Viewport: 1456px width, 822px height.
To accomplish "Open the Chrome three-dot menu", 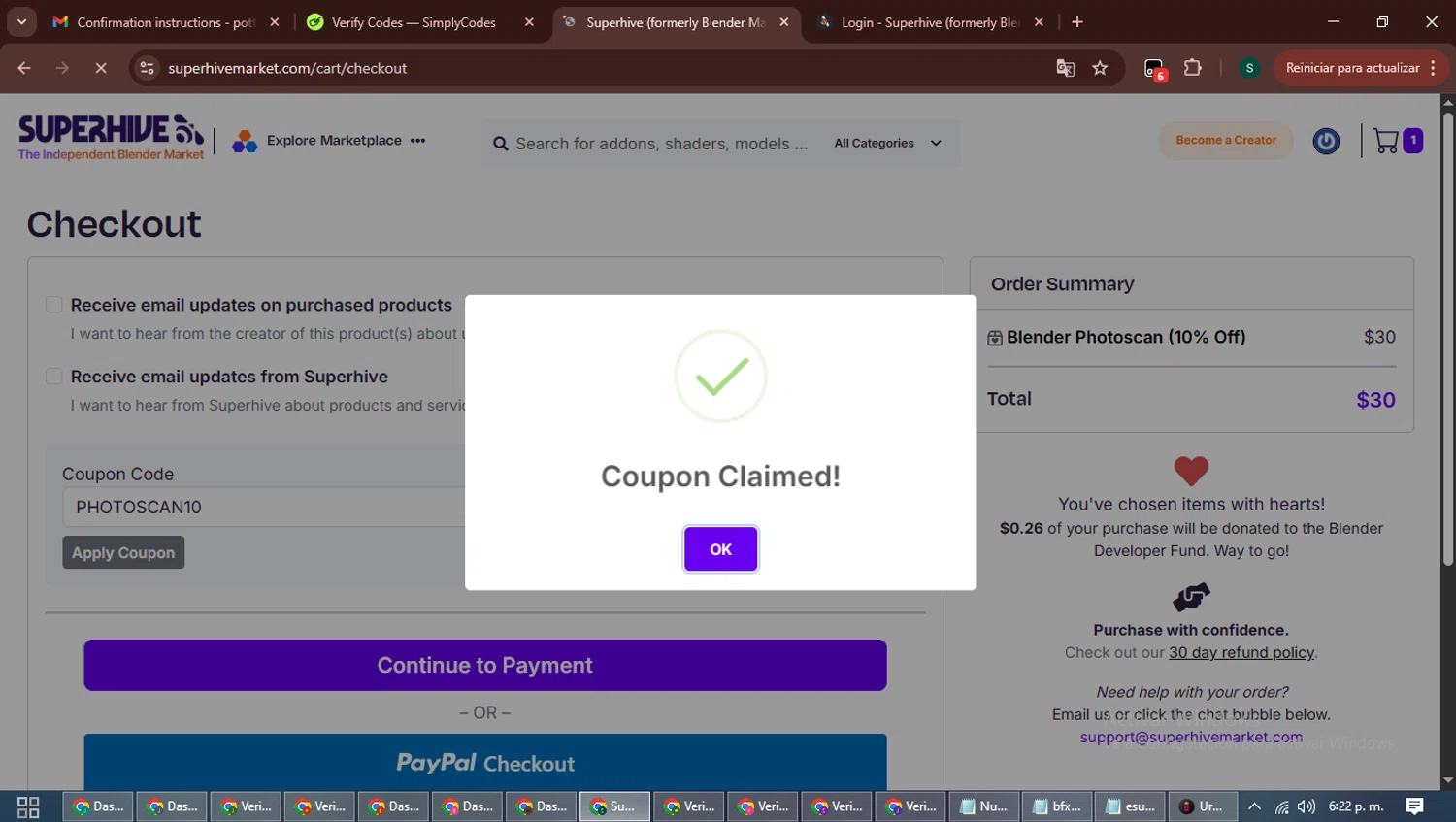I will click(1433, 68).
